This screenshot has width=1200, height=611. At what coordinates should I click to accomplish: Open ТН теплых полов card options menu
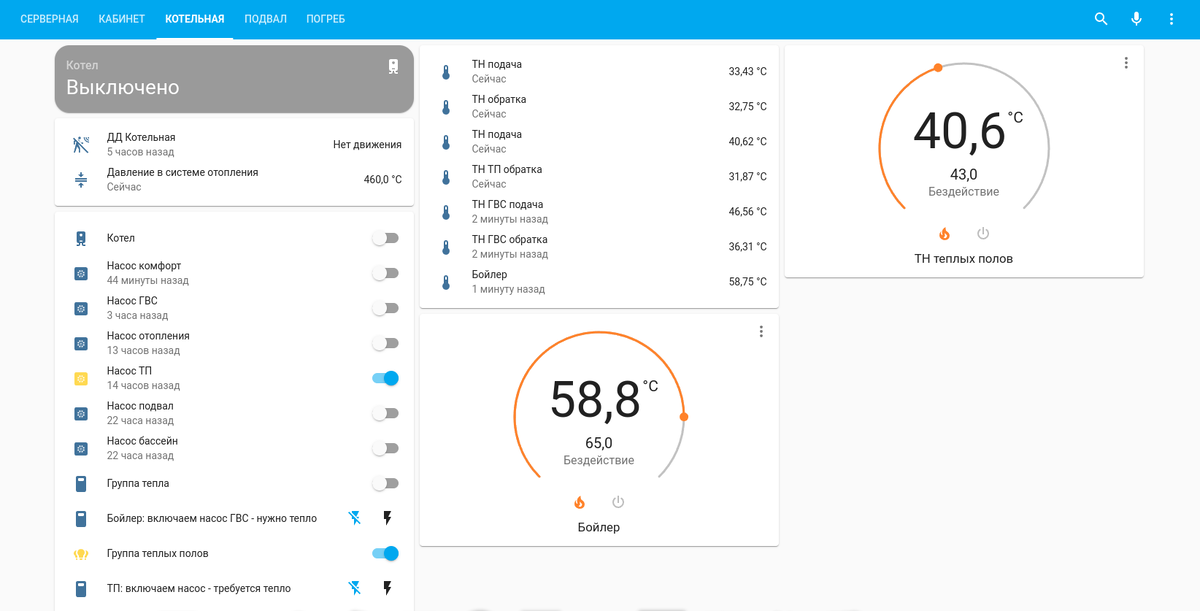tap(1126, 62)
